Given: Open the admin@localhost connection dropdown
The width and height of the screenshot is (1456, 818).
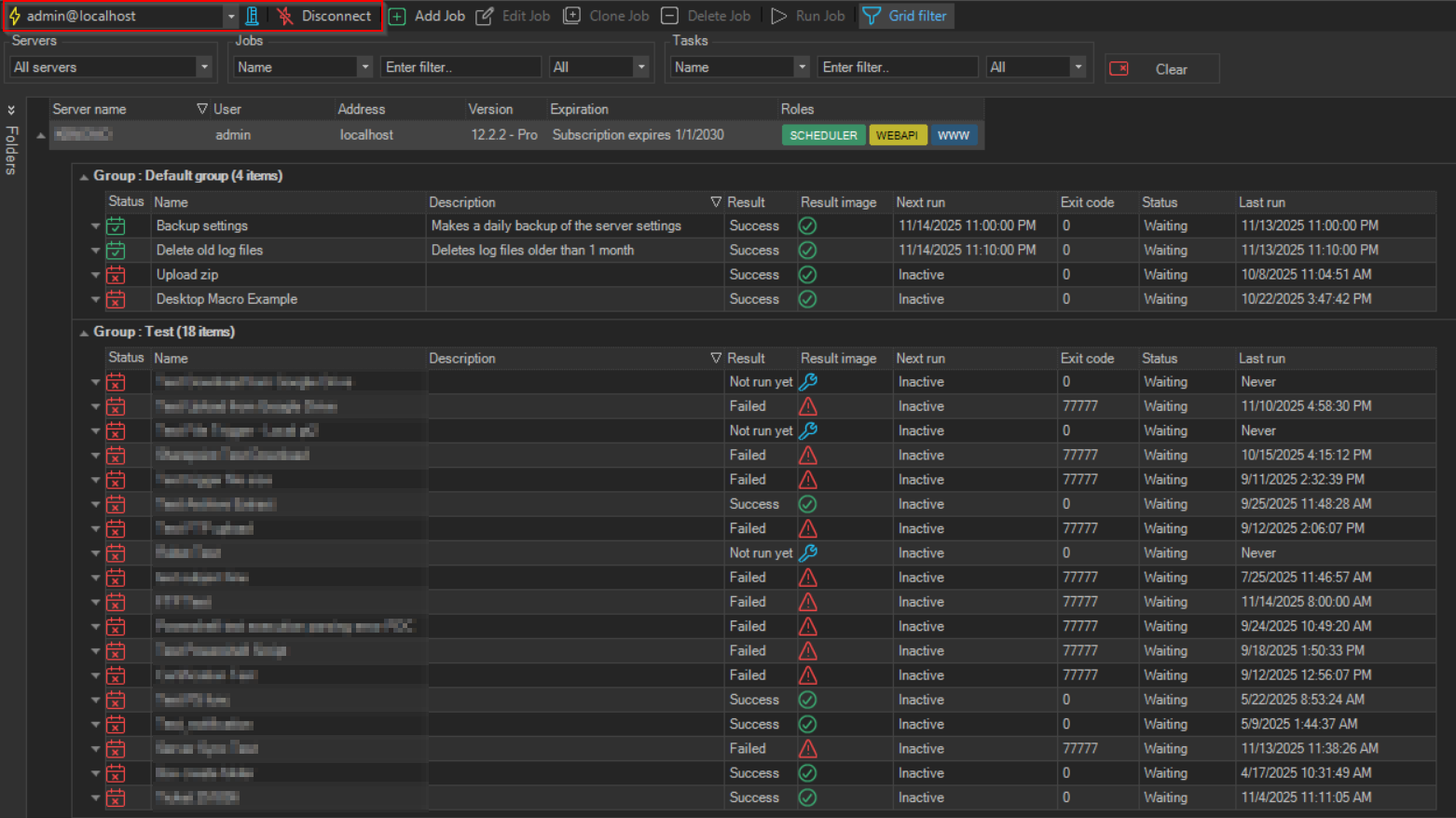Looking at the screenshot, I should click(230, 16).
